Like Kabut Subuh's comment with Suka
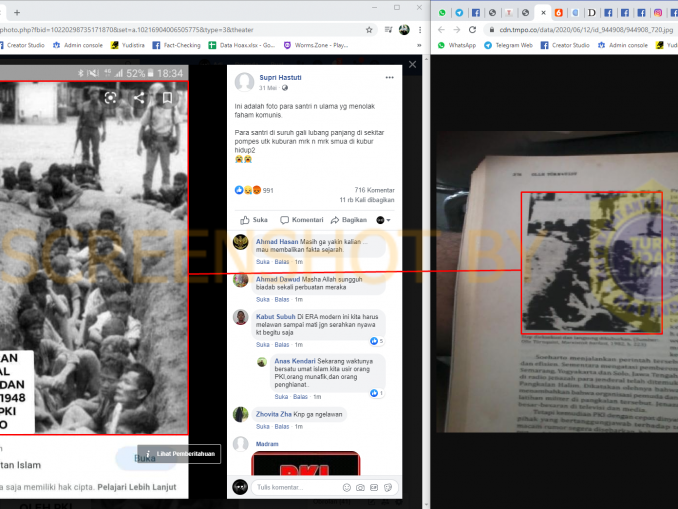Screen dimensions: 678x509 (262, 345)
